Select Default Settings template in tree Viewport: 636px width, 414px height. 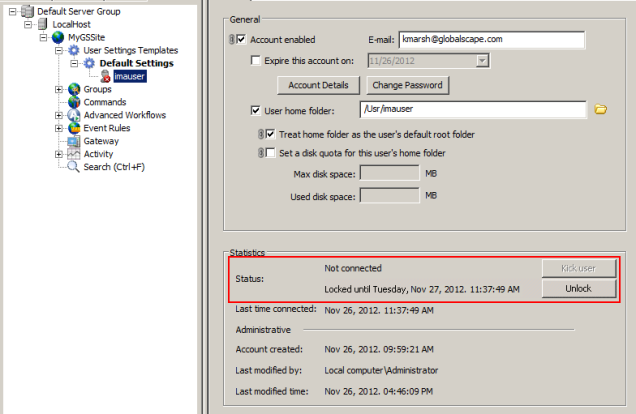tap(136, 63)
